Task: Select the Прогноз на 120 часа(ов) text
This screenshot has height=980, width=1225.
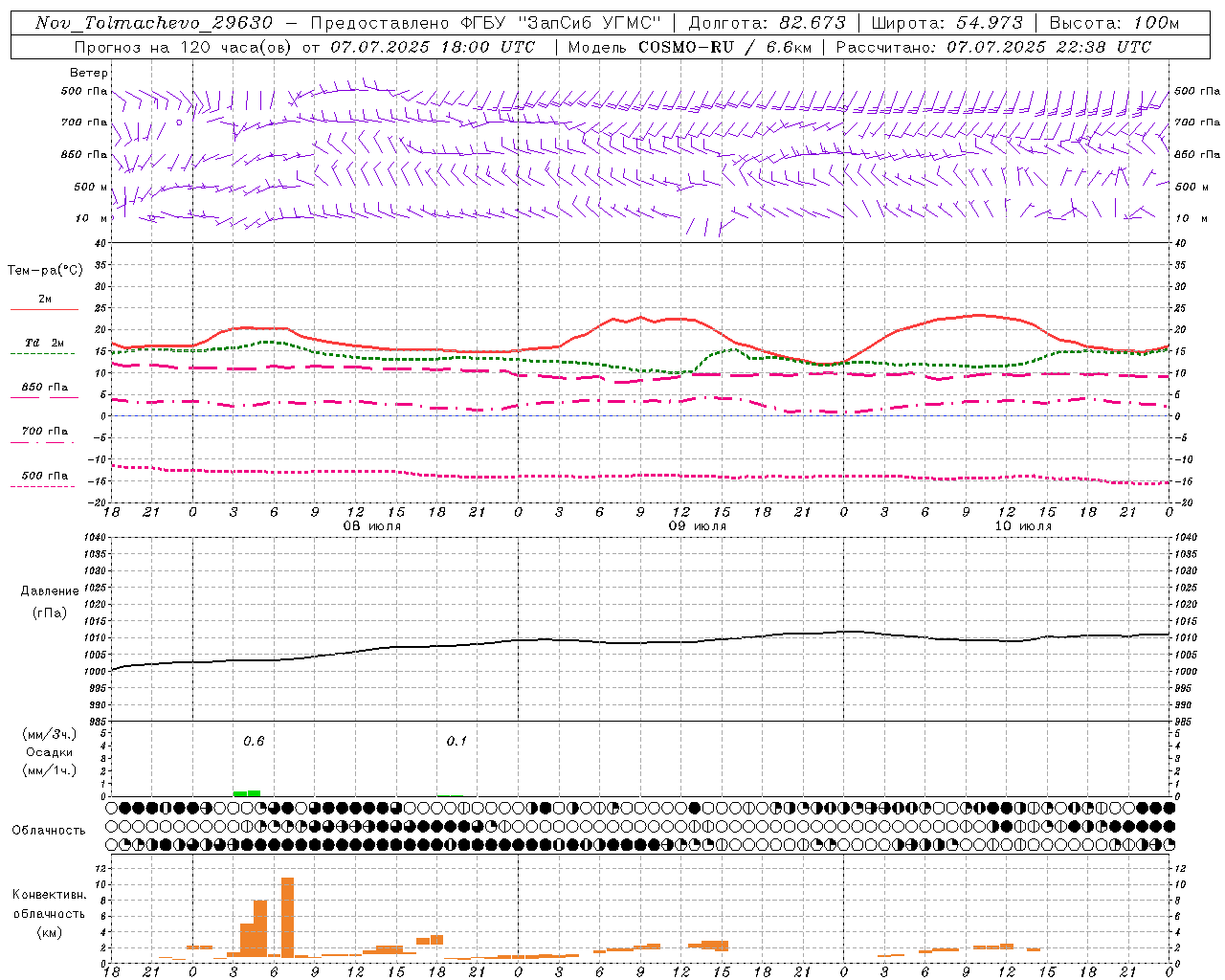Action: tap(184, 47)
